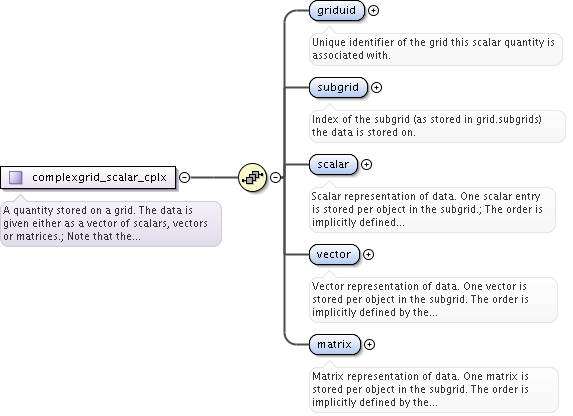Expand the matrix element plus icon
The image size is (573, 416).
pos(369,344)
